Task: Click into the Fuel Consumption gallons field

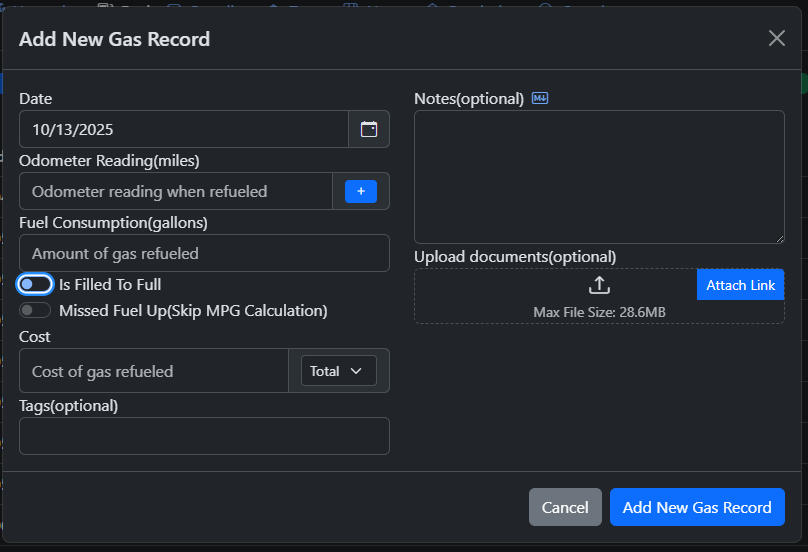Action: (204, 253)
